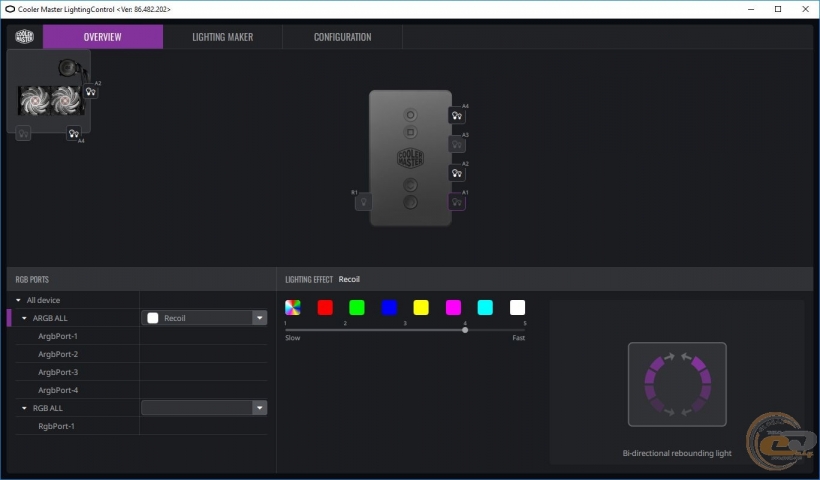Collapse the All device tree node
This screenshot has height=480, width=820.
(18, 300)
